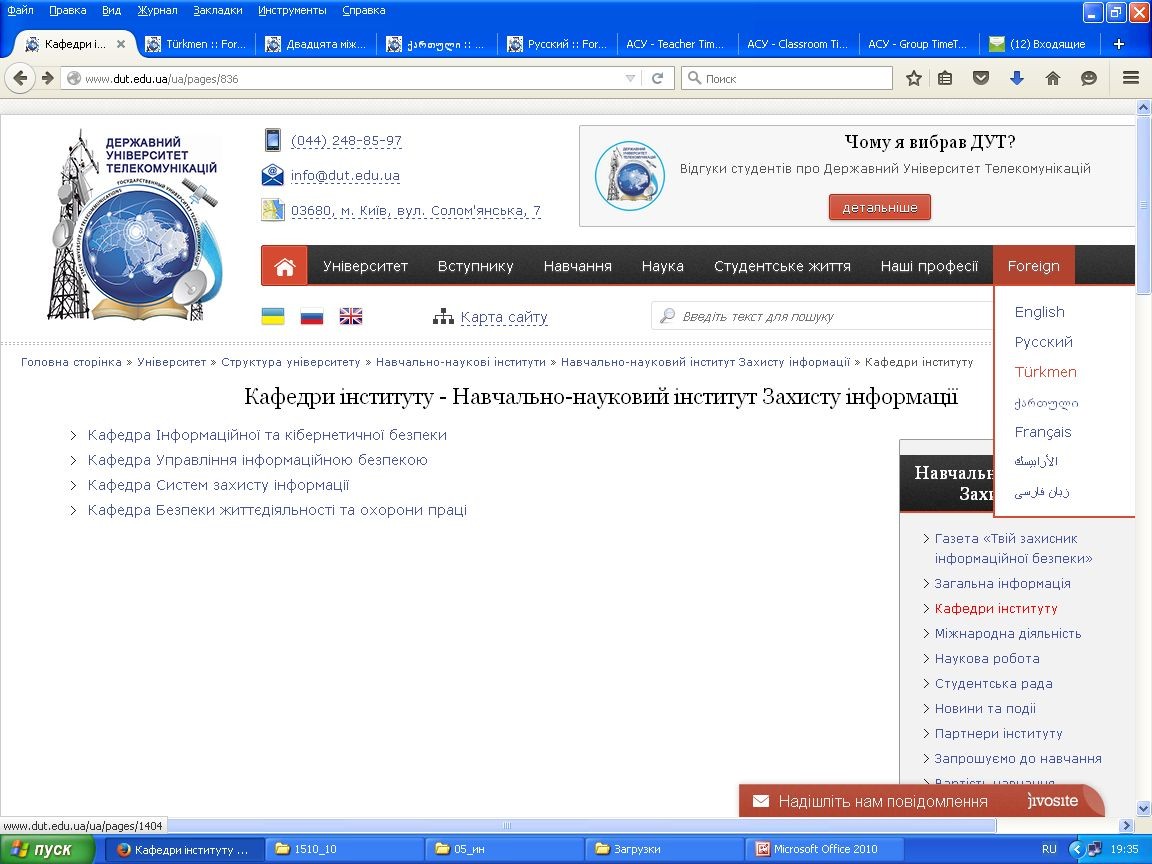The image size is (1152, 864).
Task: Click the 'info@dut.edu.ua' email link
Action: (345, 176)
